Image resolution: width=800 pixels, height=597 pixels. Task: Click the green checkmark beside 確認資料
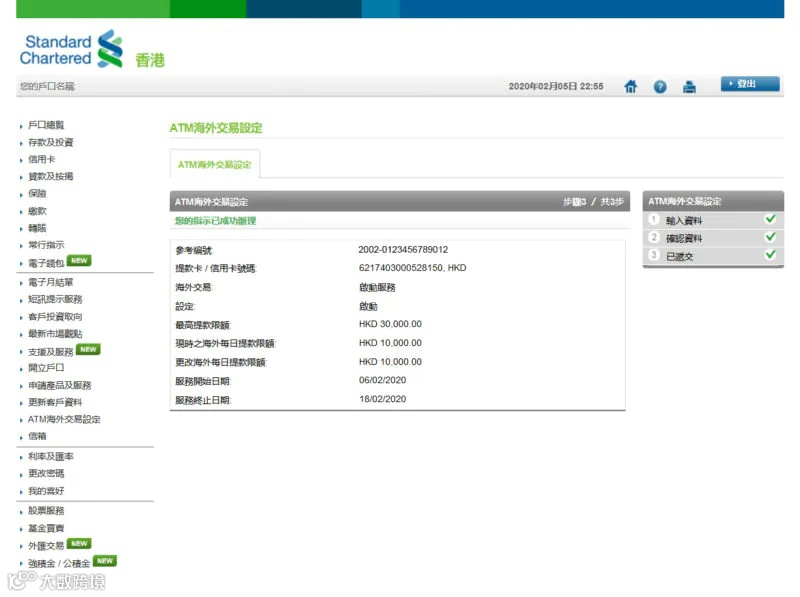coord(770,237)
